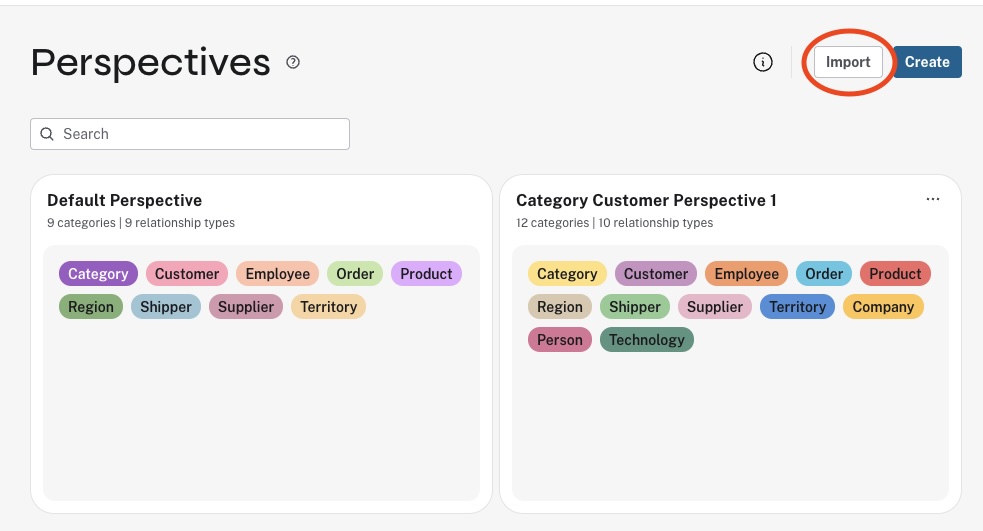Click the orange Employee tag in Category Customer Perspective 1

[746, 274]
